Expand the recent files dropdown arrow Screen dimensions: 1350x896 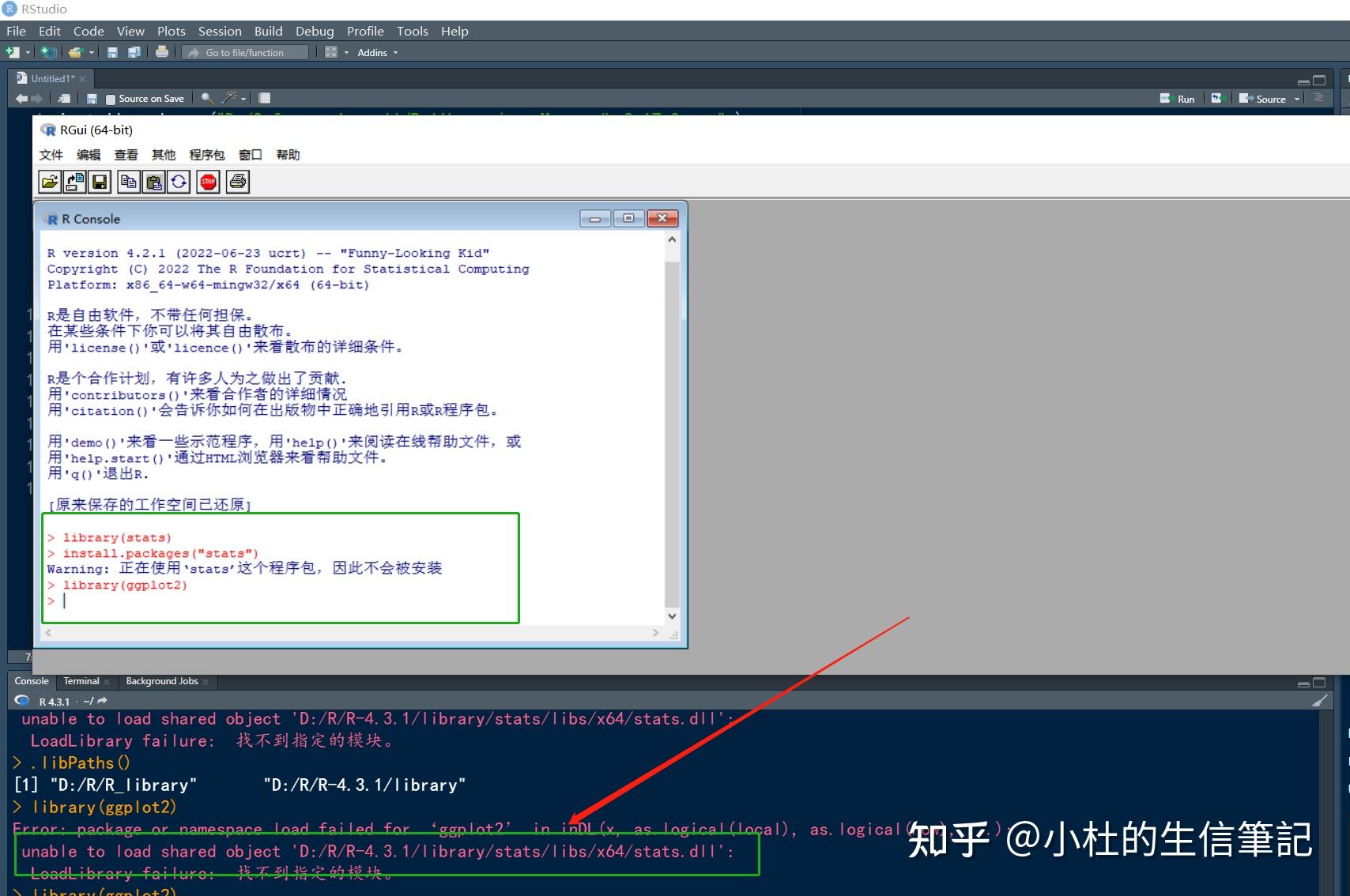point(92,53)
